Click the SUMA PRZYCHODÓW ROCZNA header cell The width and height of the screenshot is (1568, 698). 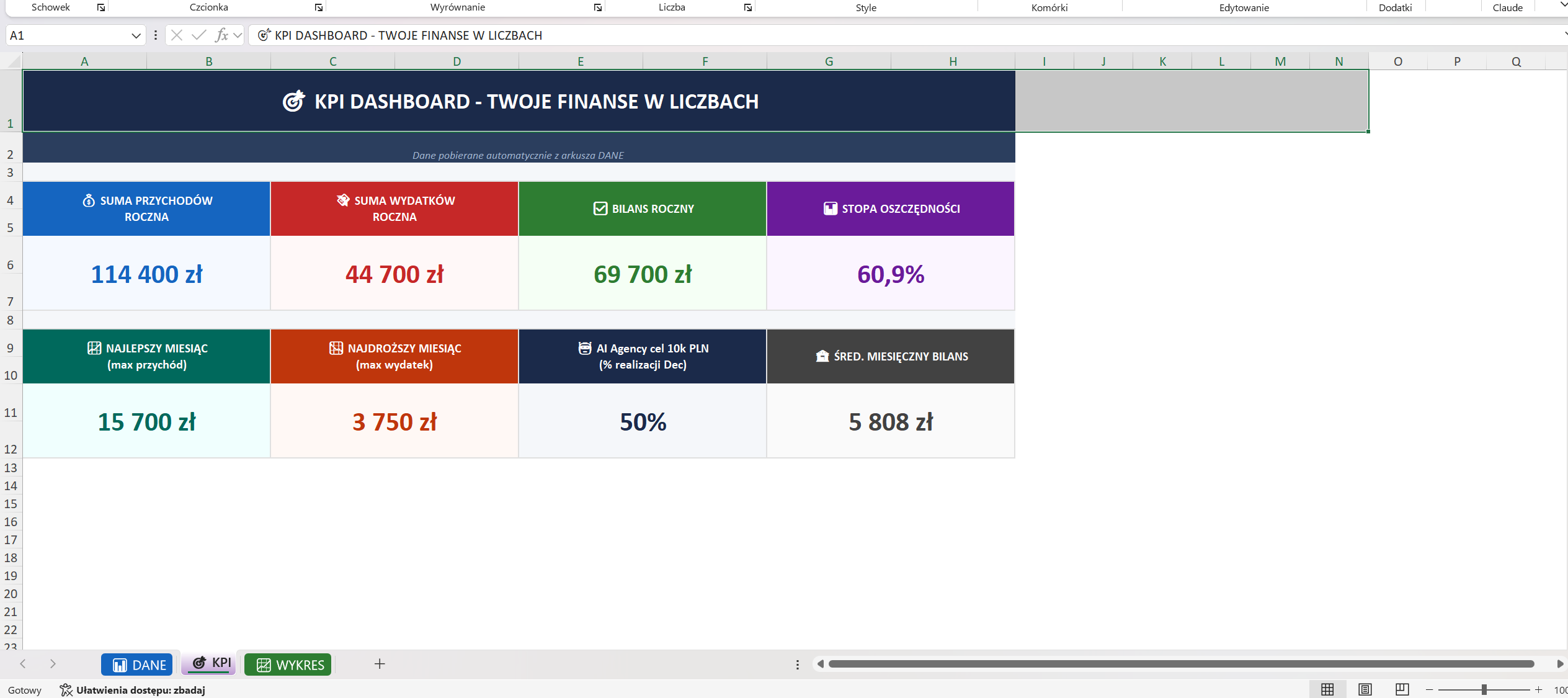[x=147, y=208]
